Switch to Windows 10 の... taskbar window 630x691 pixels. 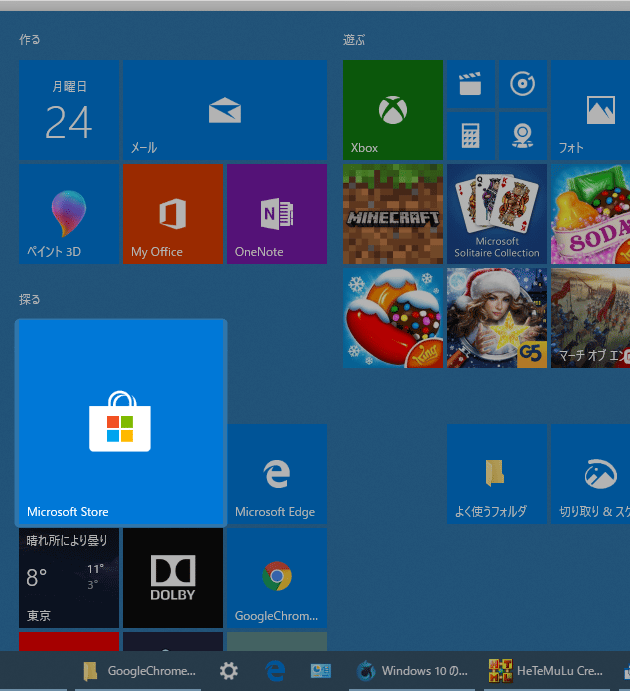point(411,671)
